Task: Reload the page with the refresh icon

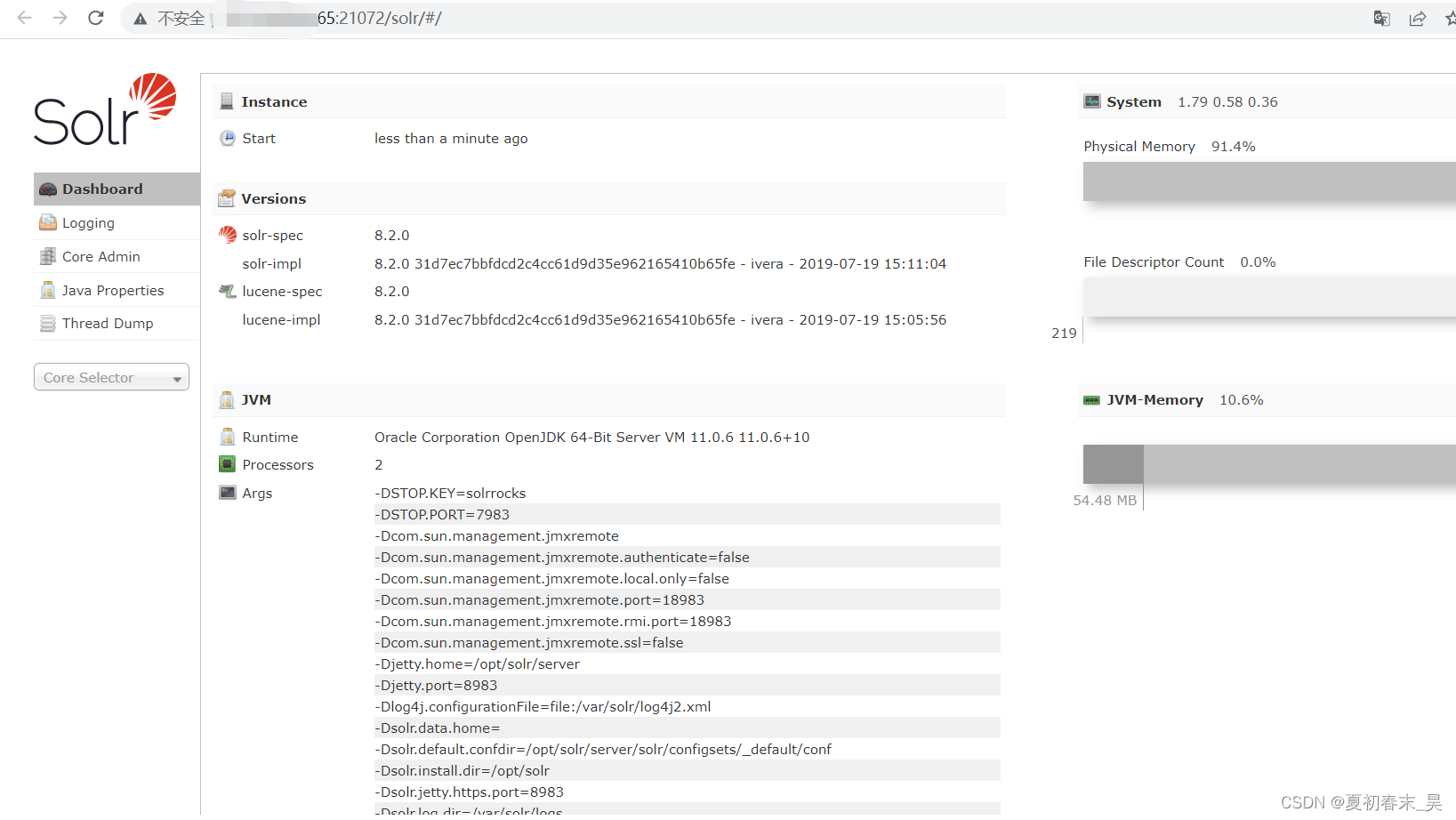Action: [96, 18]
